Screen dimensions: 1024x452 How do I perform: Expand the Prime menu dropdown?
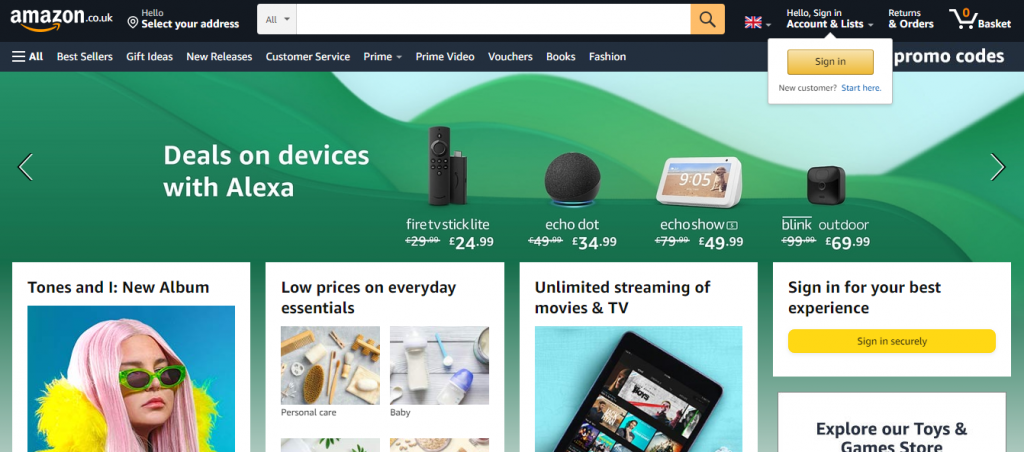click(383, 57)
